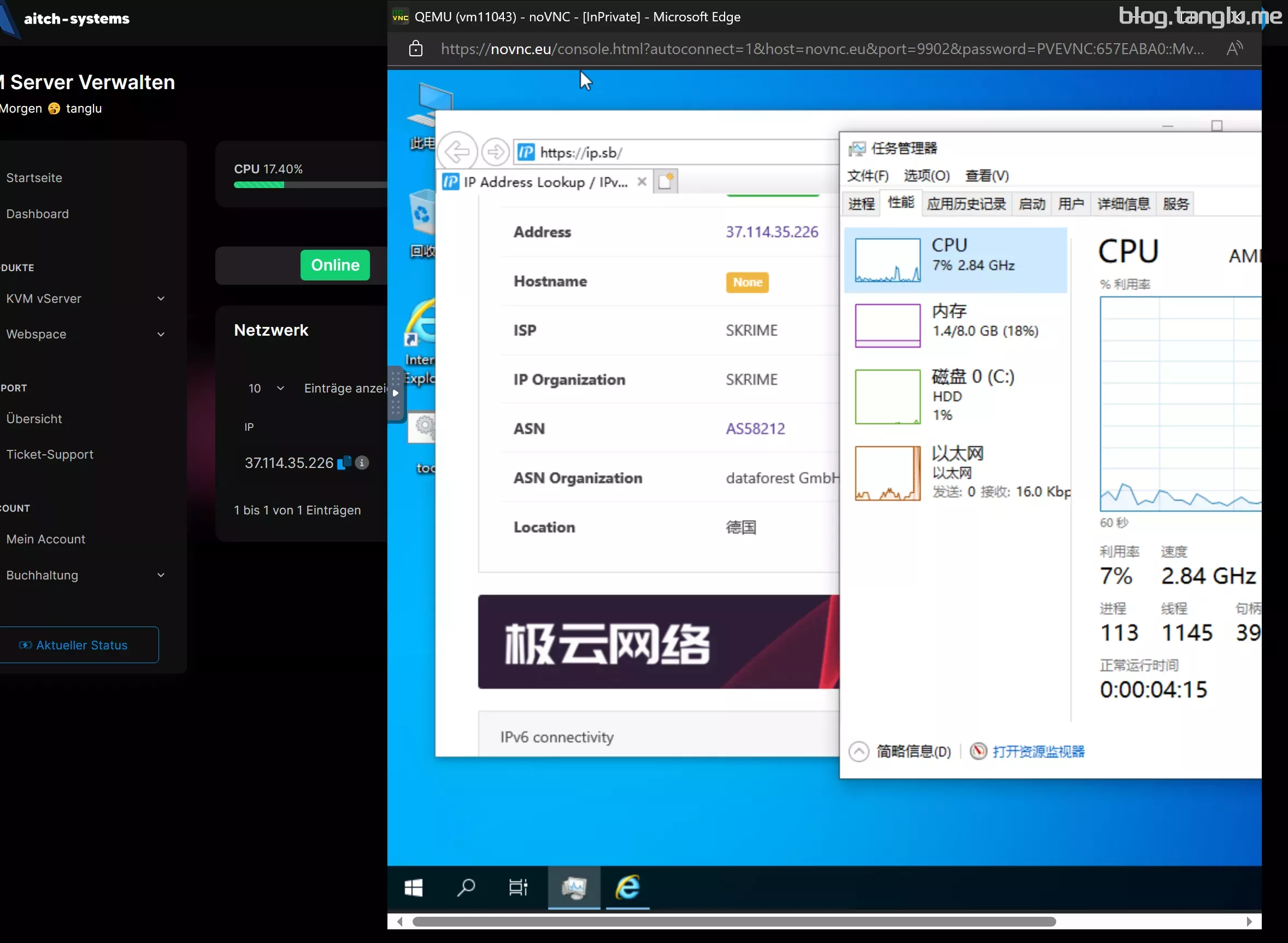Click Internet Explorer icon in taskbar
The image size is (1288, 943).
pyautogui.click(x=627, y=888)
